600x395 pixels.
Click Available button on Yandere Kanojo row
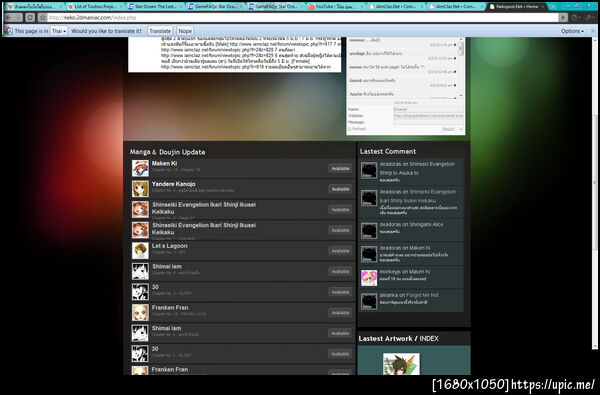tap(340, 189)
